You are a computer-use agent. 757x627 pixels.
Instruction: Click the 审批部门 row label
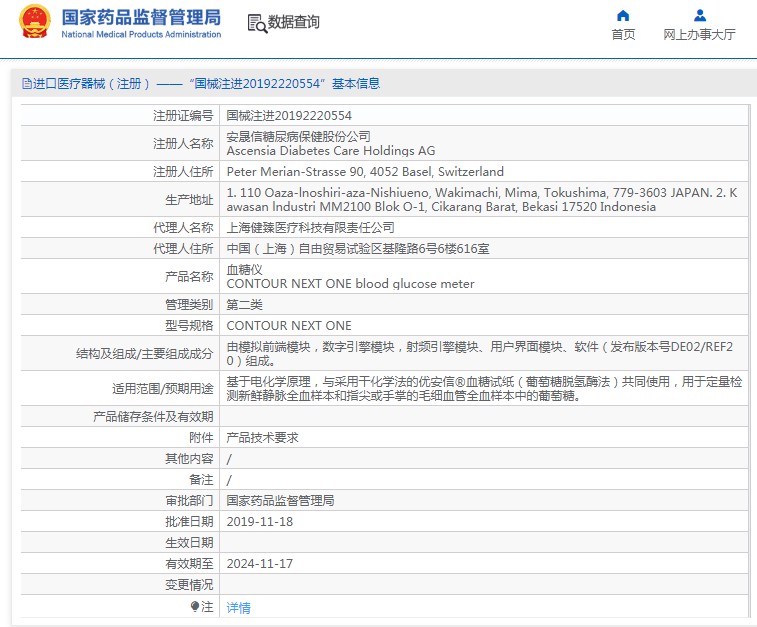(x=189, y=501)
